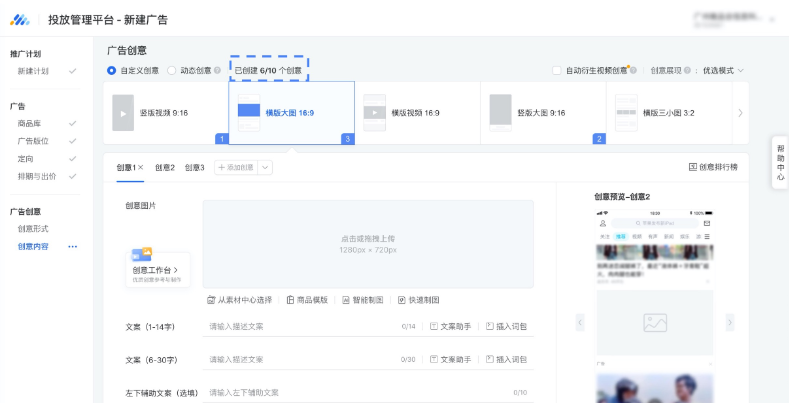789x403 pixels.
Task: Click 文案助手 for the 1-14字 copy
Action: (x=447, y=326)
